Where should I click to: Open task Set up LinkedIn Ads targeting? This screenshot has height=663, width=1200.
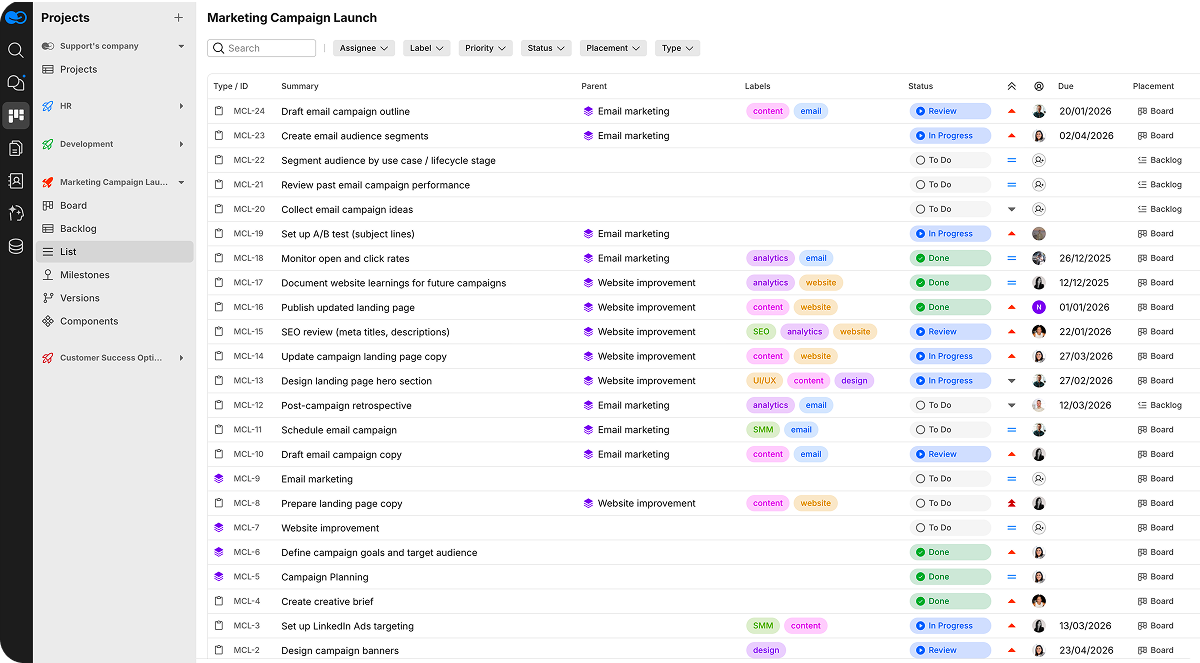click(x=347, y=626)
